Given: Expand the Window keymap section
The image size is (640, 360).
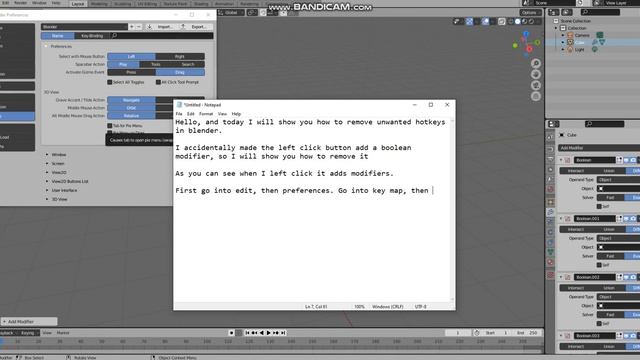Looking at the screenshot, I should [47, 155].
